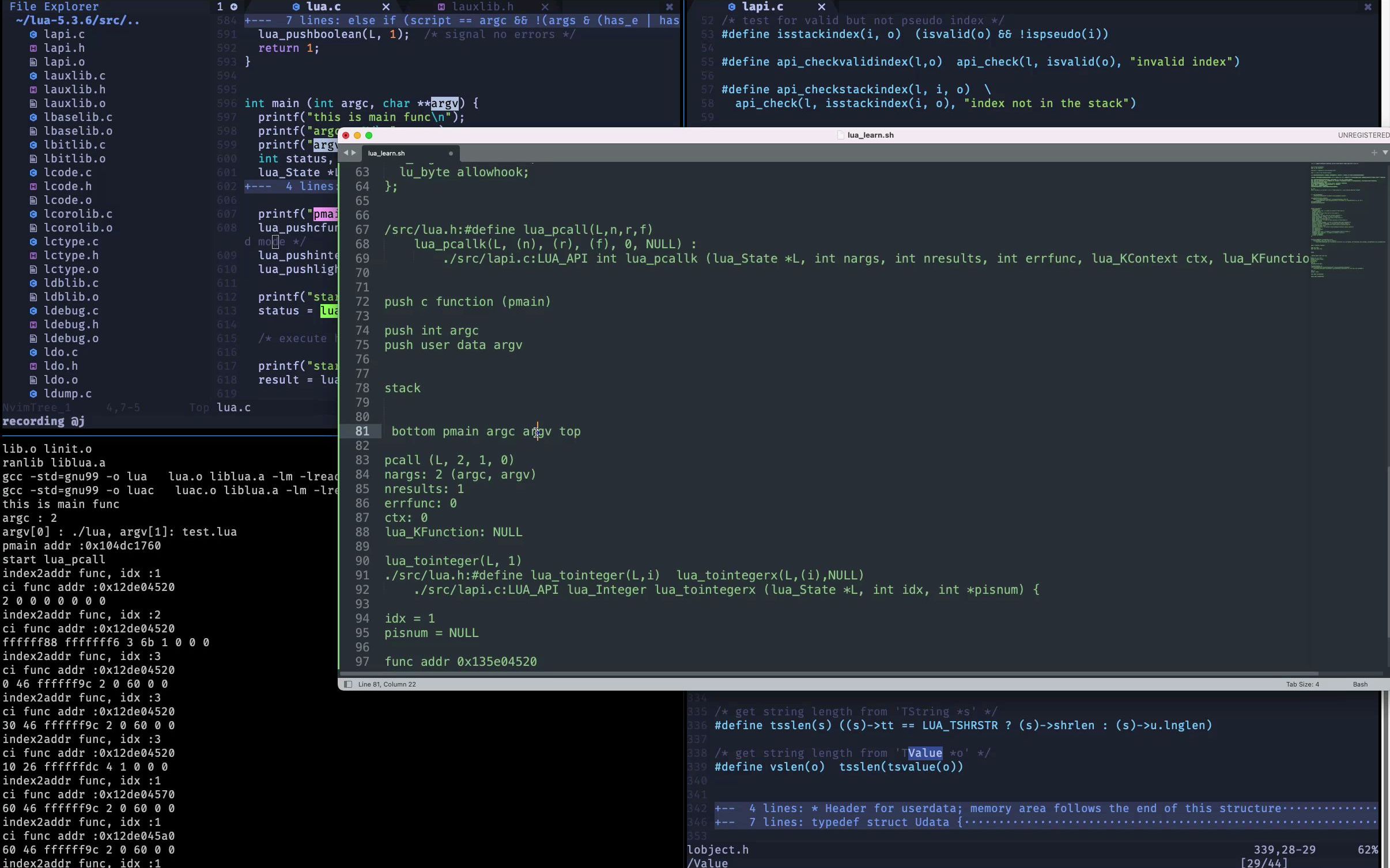Image resolution: width=1390 pixels, height=868 pixels.
Task: Open the tab list dropdown arrow
Action: 1385,153
